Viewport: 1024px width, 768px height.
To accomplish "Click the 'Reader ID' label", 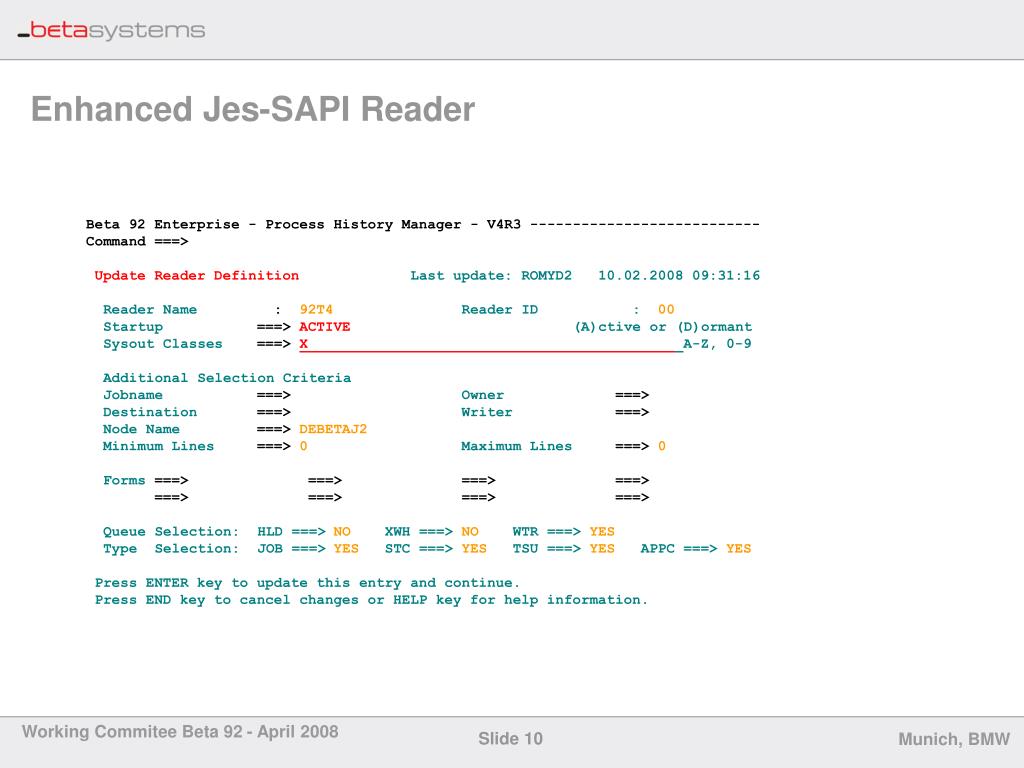I will [500, 310].
